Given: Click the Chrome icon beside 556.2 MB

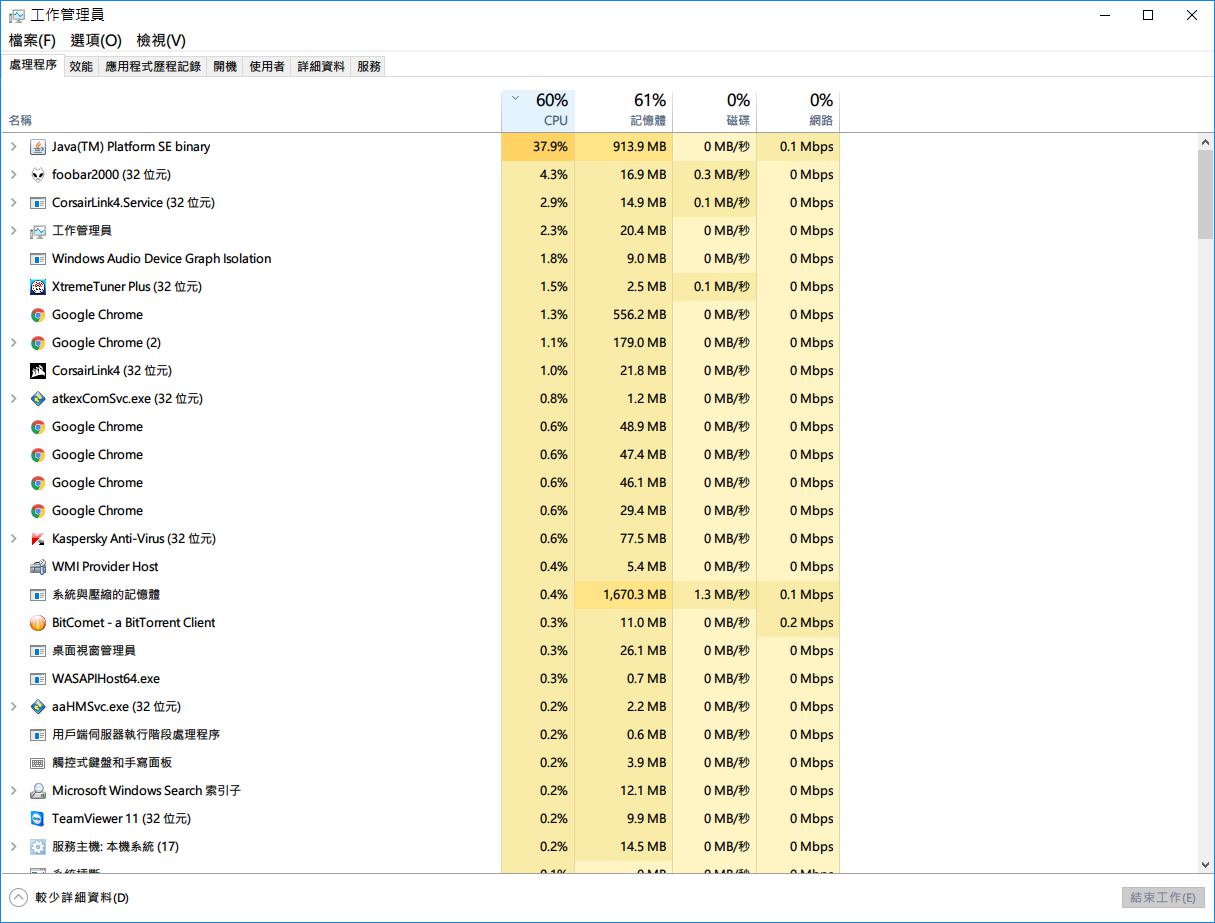Looking at the screenshot, I should click(x=38, y=315).
